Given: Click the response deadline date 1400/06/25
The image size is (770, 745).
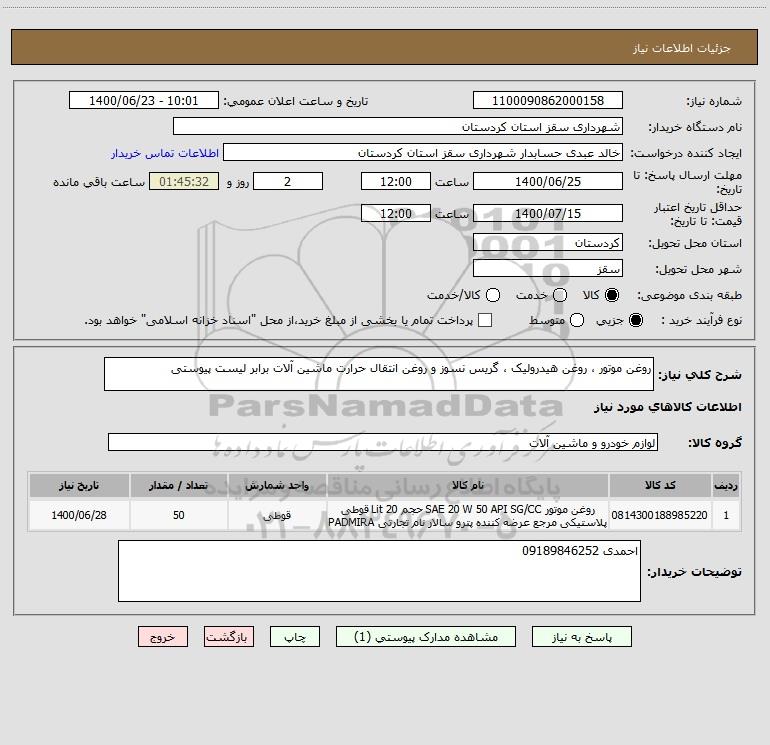Looking at the screenshot, I should click(548, 181).
